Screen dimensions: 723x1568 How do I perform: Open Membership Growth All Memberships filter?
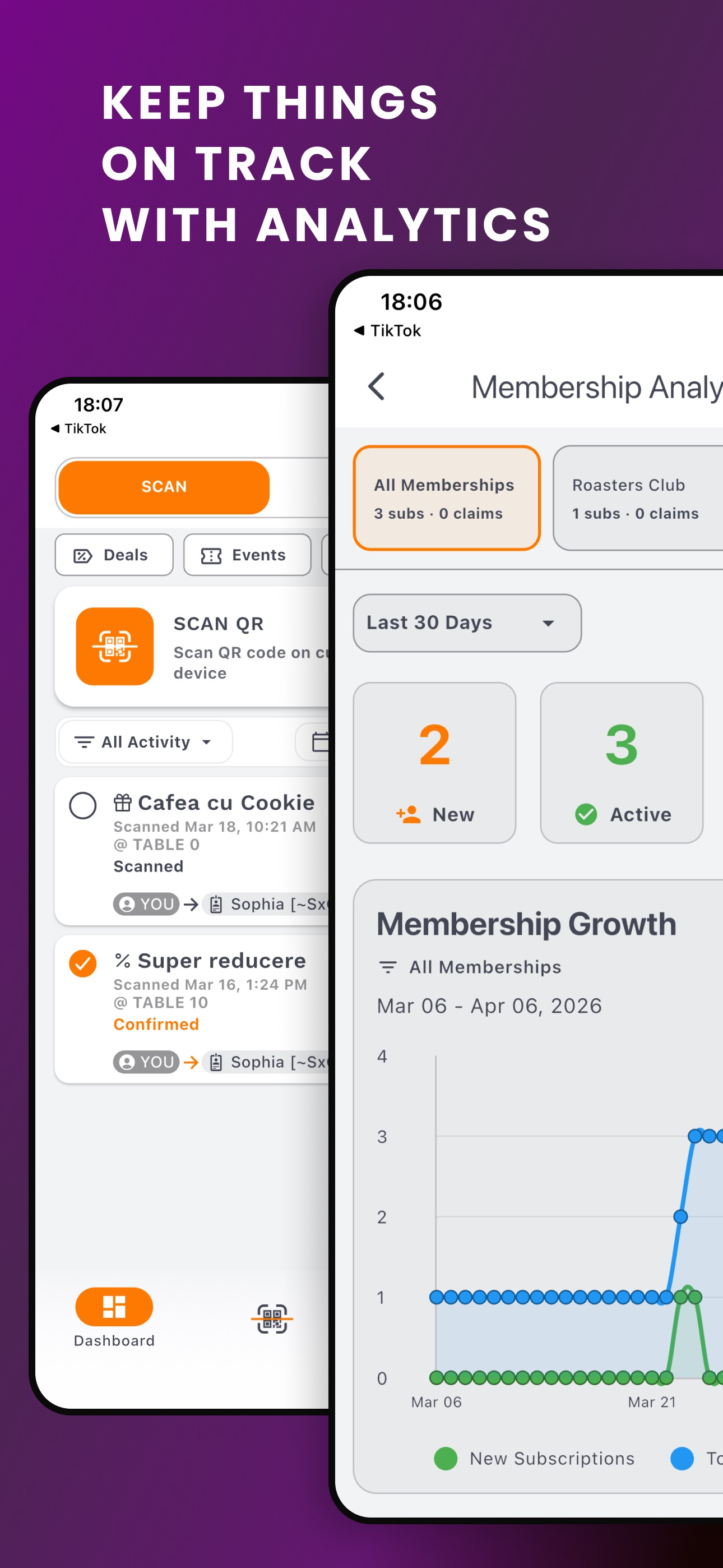pos(469,967)
